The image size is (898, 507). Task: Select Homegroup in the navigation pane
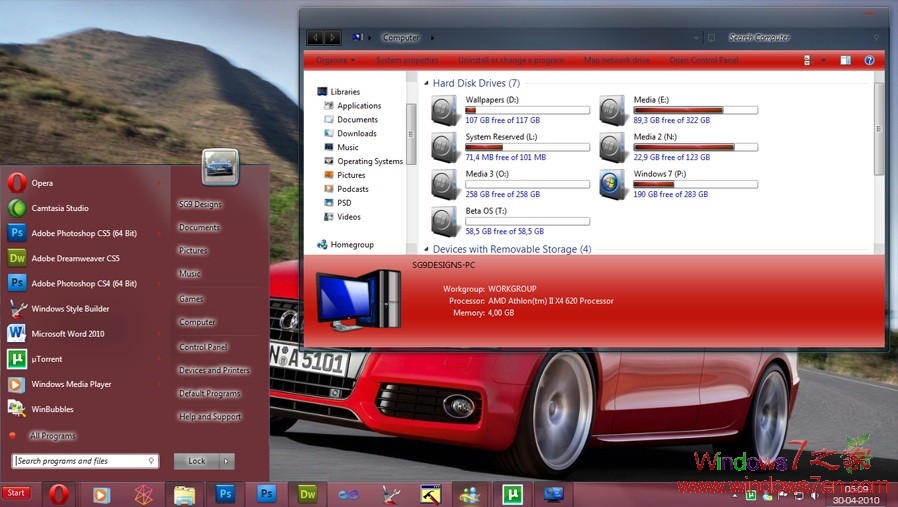pos(345,245)
